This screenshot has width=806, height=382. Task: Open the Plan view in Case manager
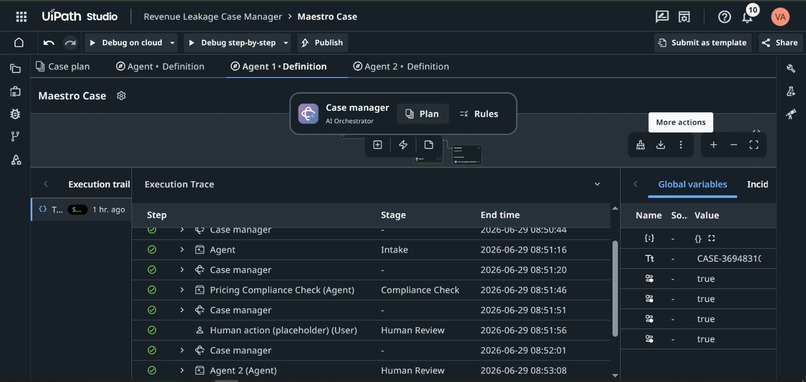pos(423,114)
